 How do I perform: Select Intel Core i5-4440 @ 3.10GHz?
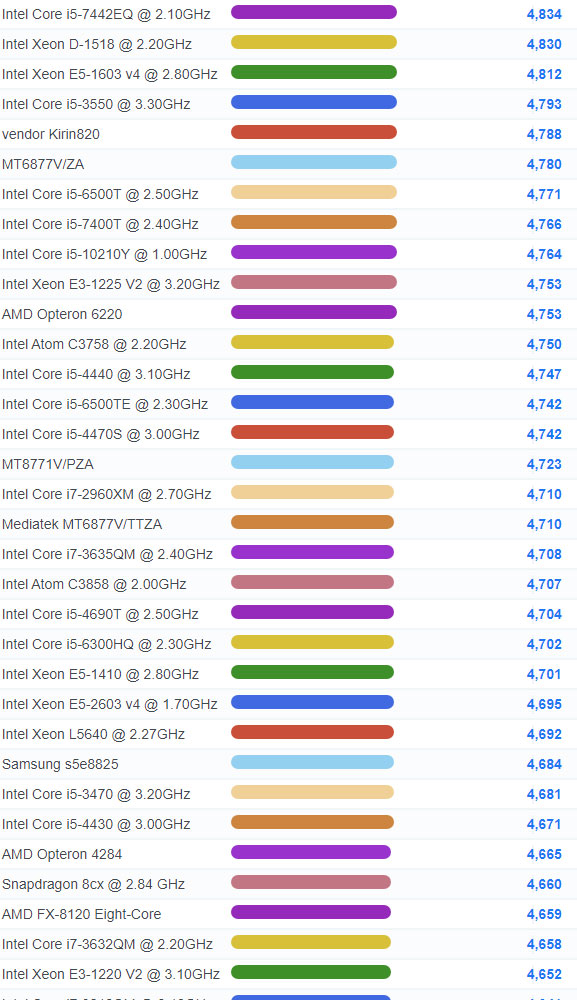point(96,374)
